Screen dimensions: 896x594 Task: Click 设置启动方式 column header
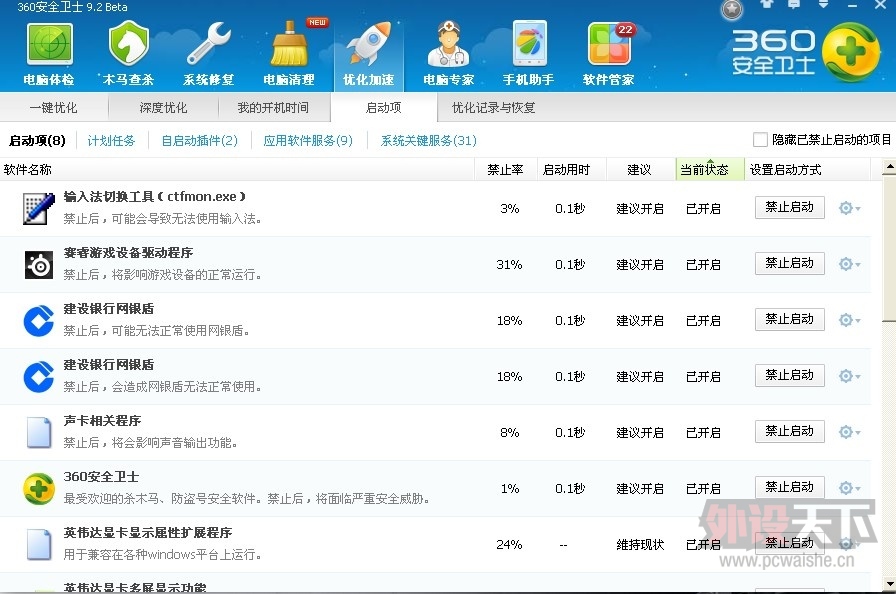point(807,170)
